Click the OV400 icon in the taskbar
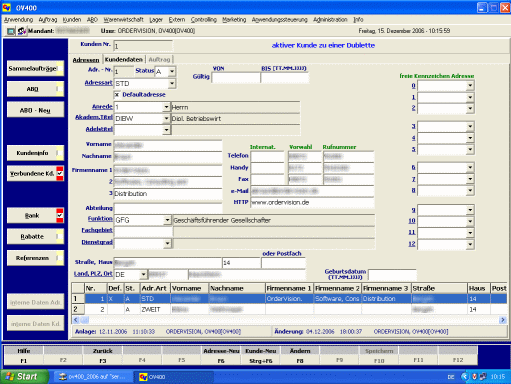This screenshot has height=384, width=511. pyautogui.click(x=143, y=377)
